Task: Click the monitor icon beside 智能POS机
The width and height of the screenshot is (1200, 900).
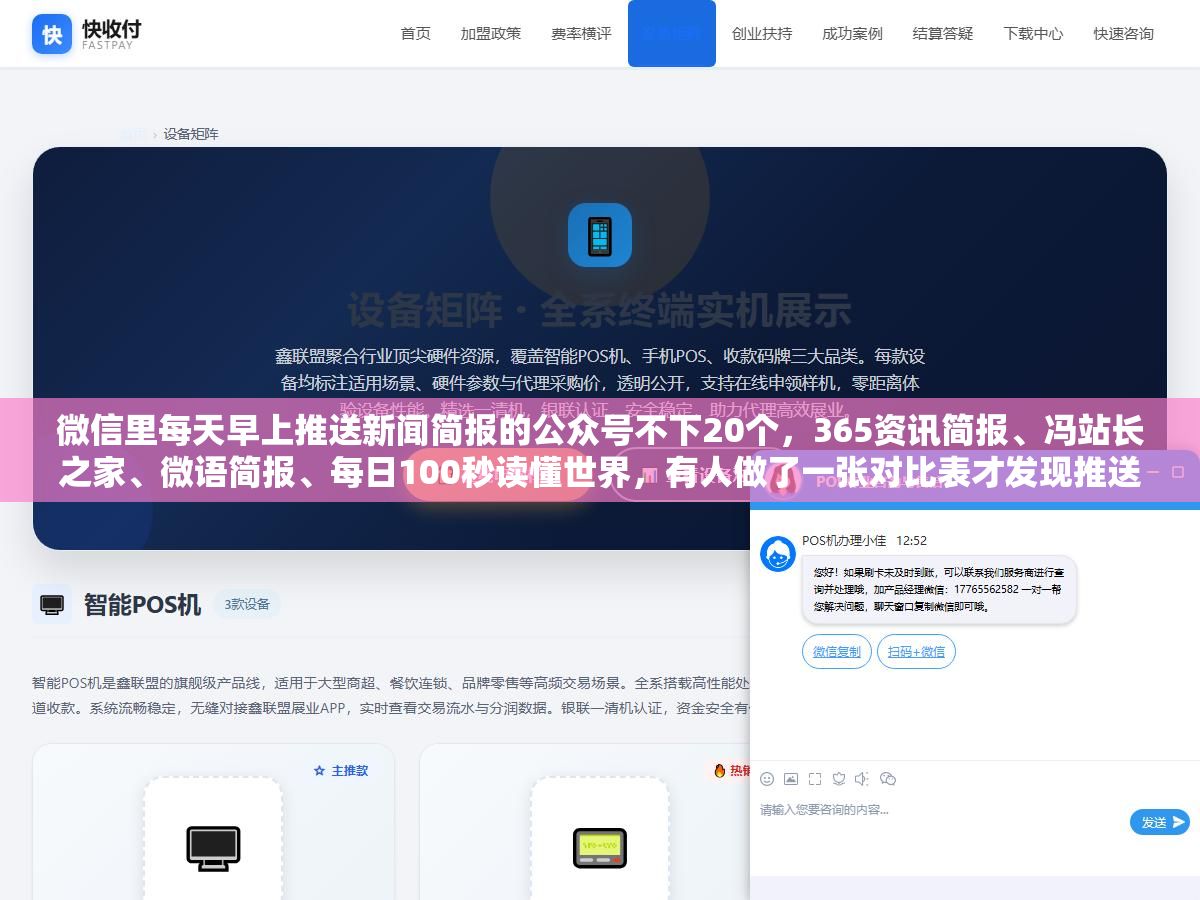Action: pos(52,604)
